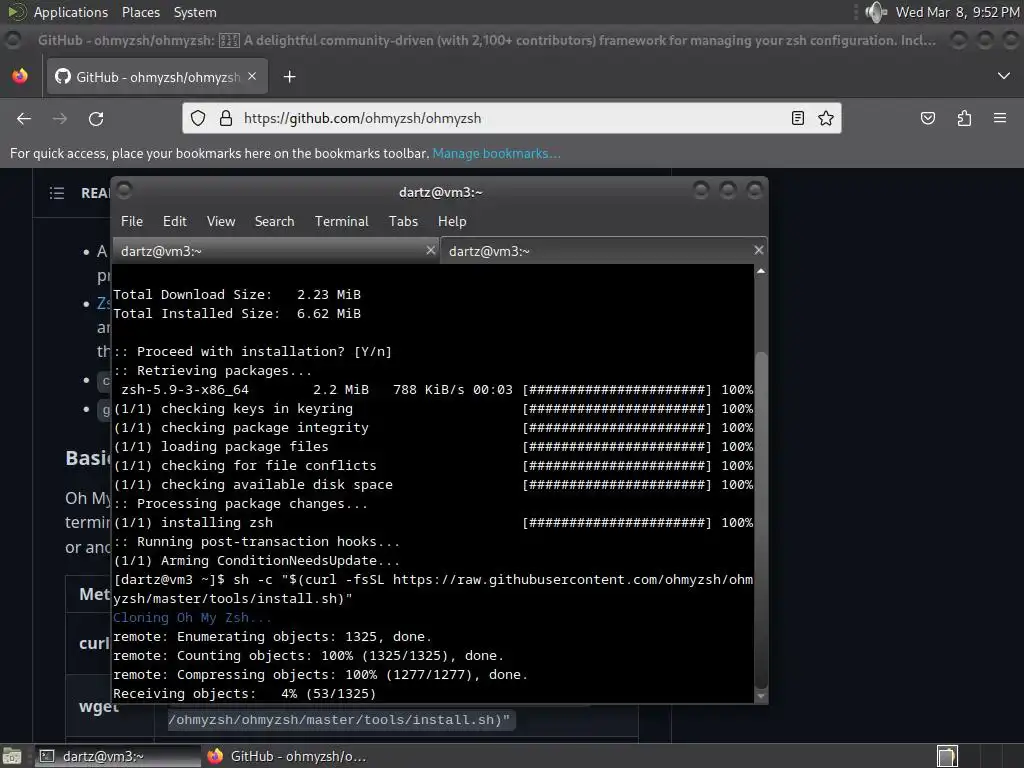Click the volume speaker icon in panel
Viewport: 1024px width, 768px height.
(875, 12)
